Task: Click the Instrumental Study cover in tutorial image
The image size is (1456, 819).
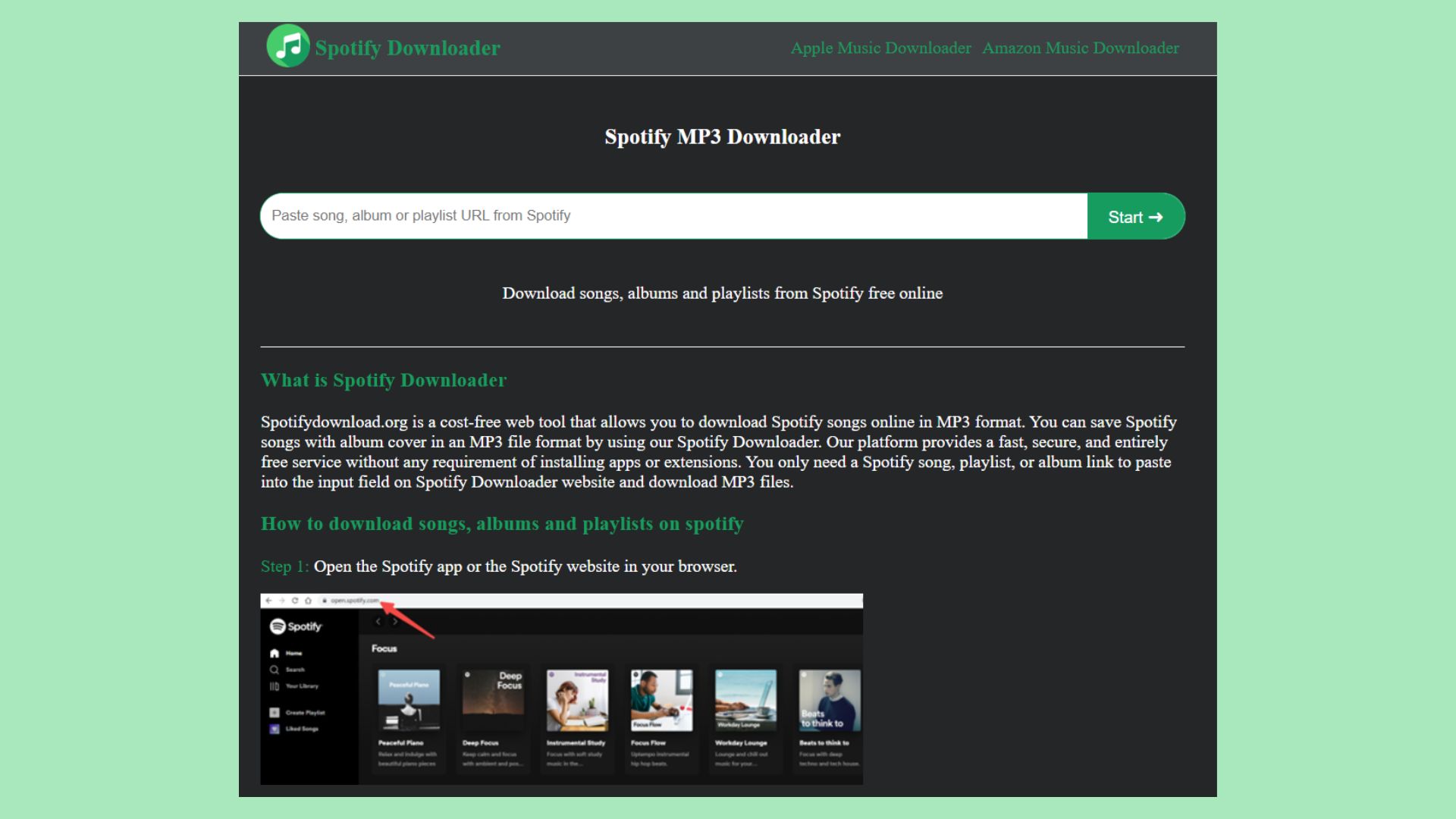Action: click(x=577, y=700)
